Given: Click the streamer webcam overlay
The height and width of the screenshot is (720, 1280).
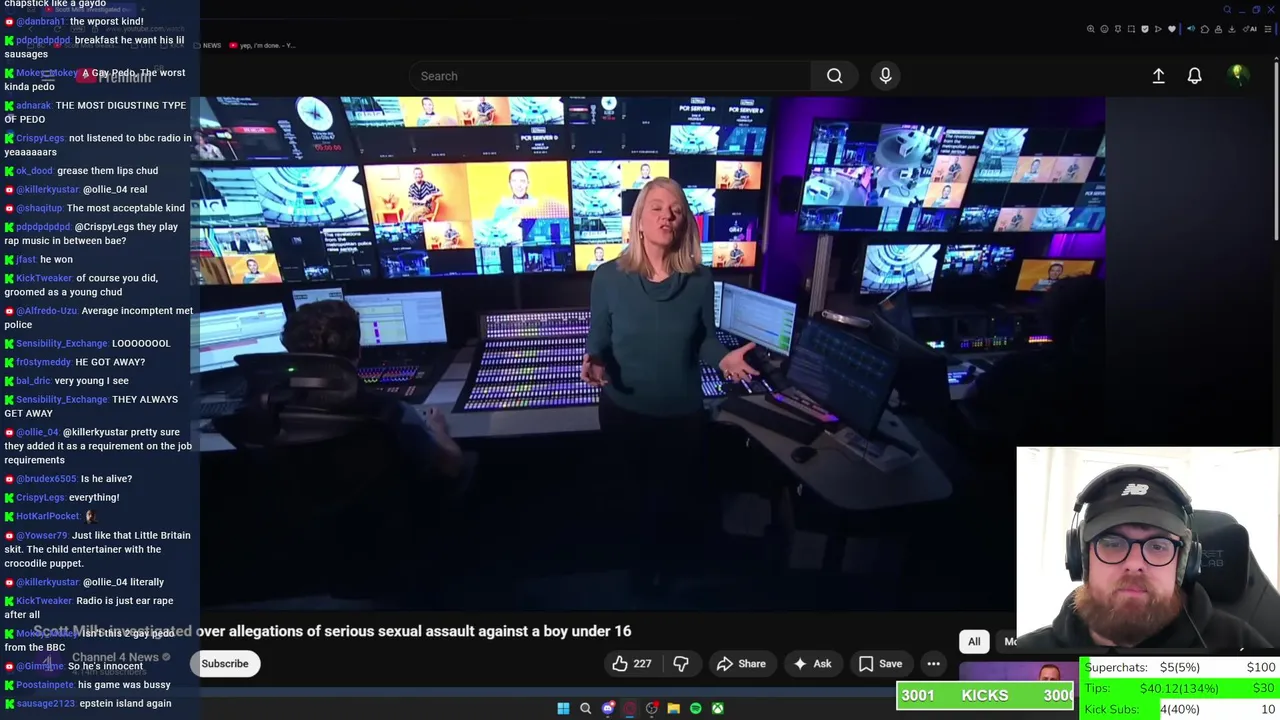Looking at the screenshot, I should (1148, 549).
